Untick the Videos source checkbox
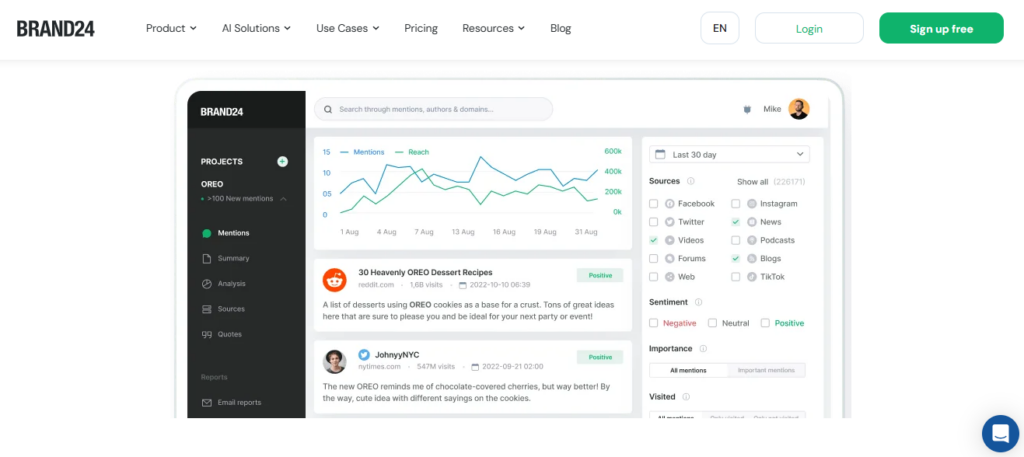The image size is (1024, 457). coord(654,240)
